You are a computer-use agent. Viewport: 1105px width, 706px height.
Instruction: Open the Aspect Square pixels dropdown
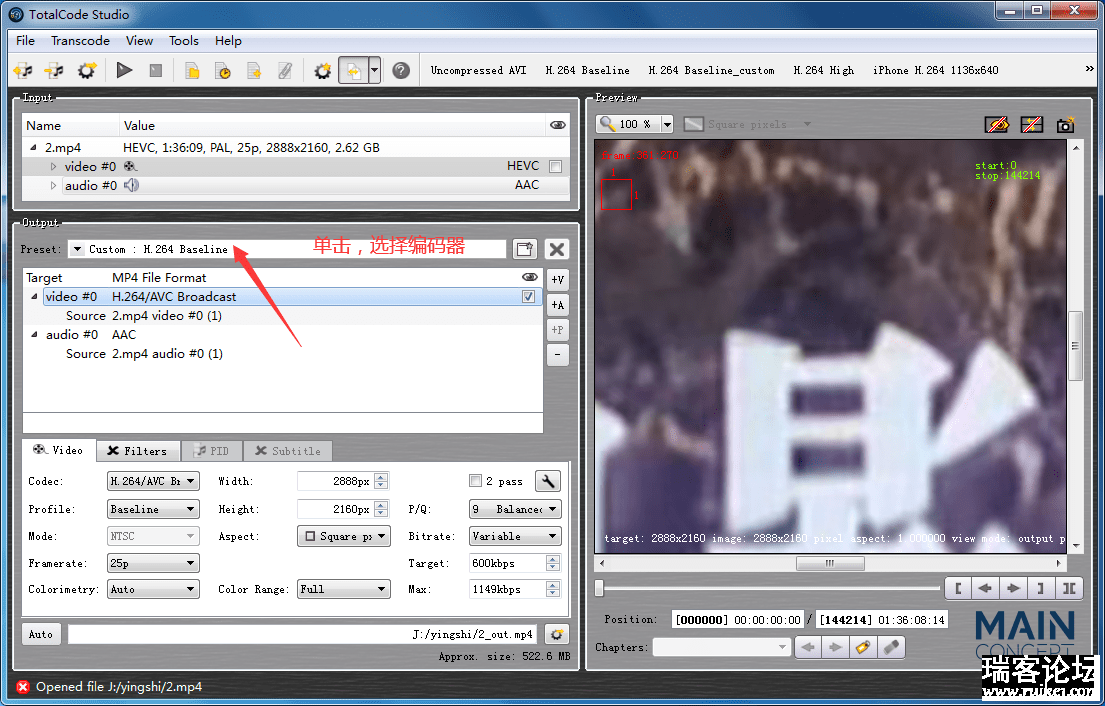pos(343,536)
